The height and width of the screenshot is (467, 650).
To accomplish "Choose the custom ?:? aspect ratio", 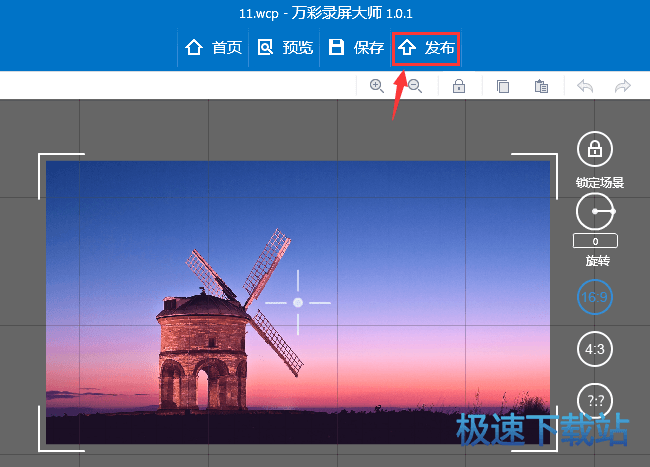I will [x=595, y=400].
